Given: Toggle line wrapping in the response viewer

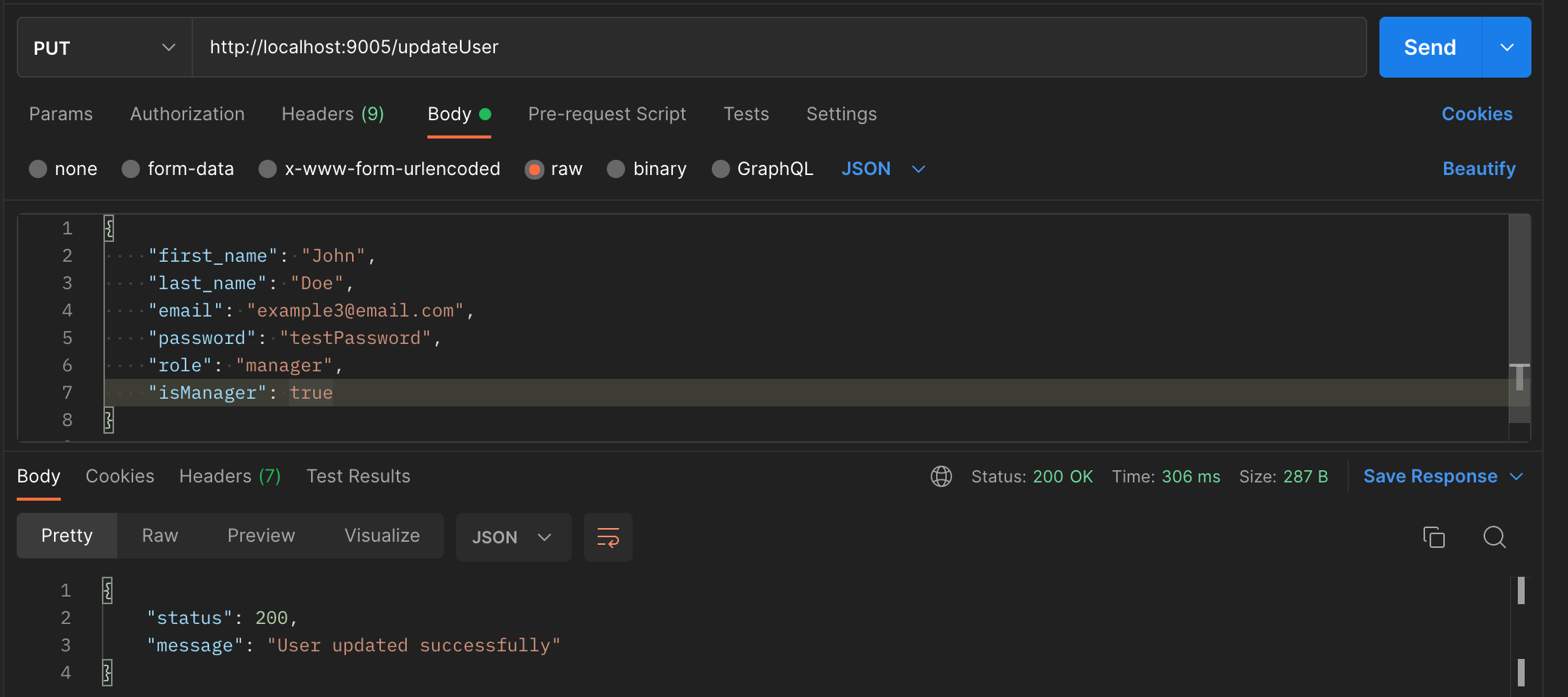Looking at the screenshot, I should 608,537.
